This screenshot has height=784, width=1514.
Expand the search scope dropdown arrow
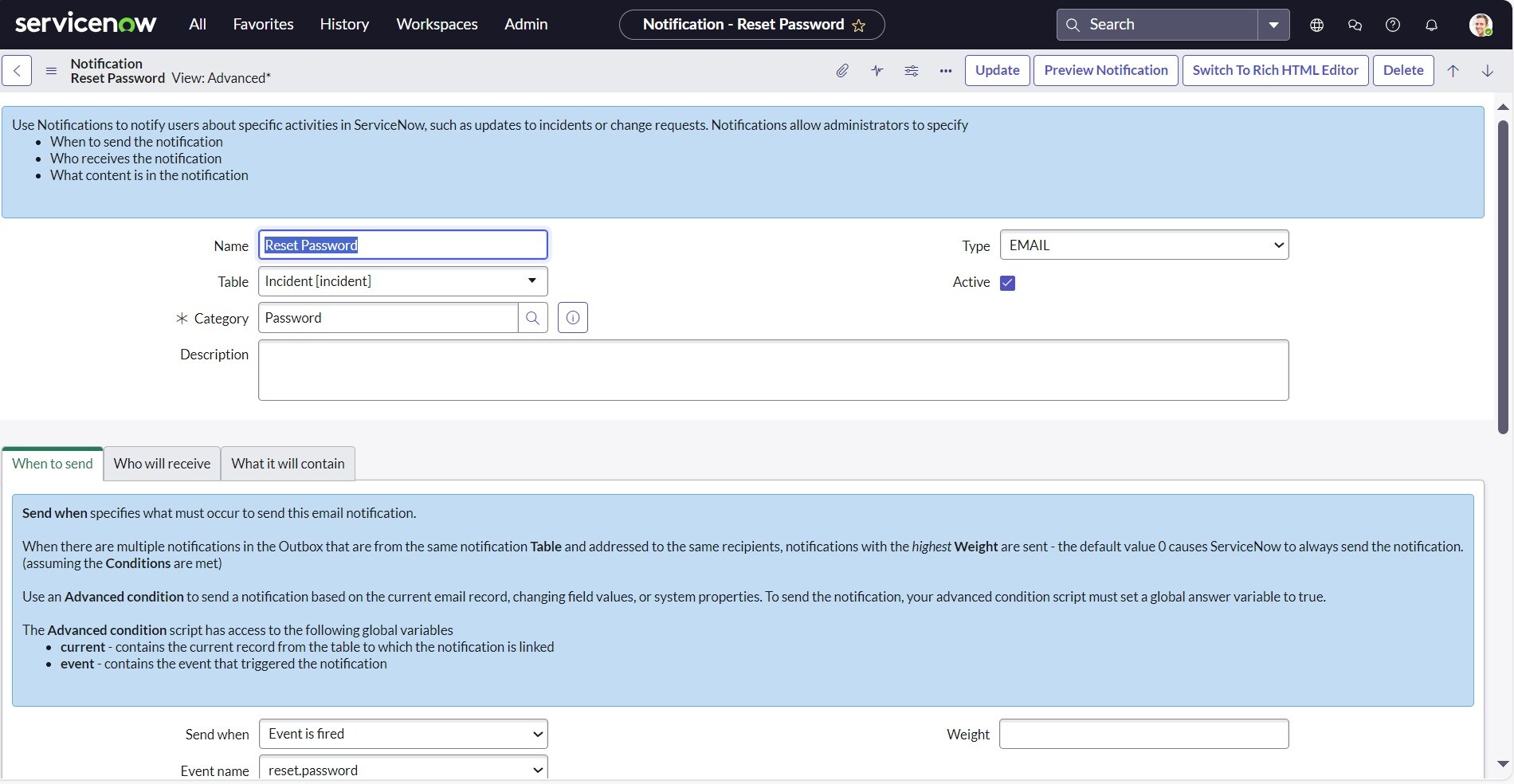coord(1273,25)
